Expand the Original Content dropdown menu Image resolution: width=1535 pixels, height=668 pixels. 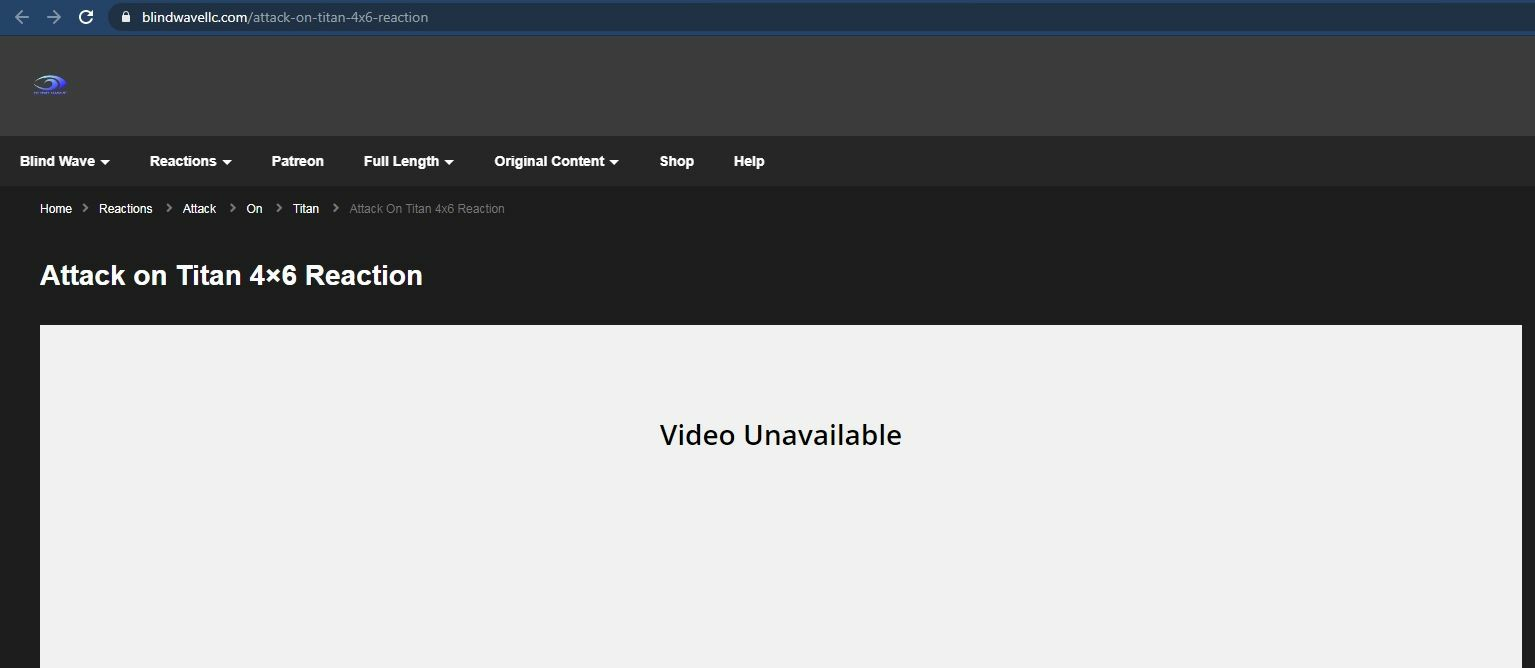click(557, 161)
